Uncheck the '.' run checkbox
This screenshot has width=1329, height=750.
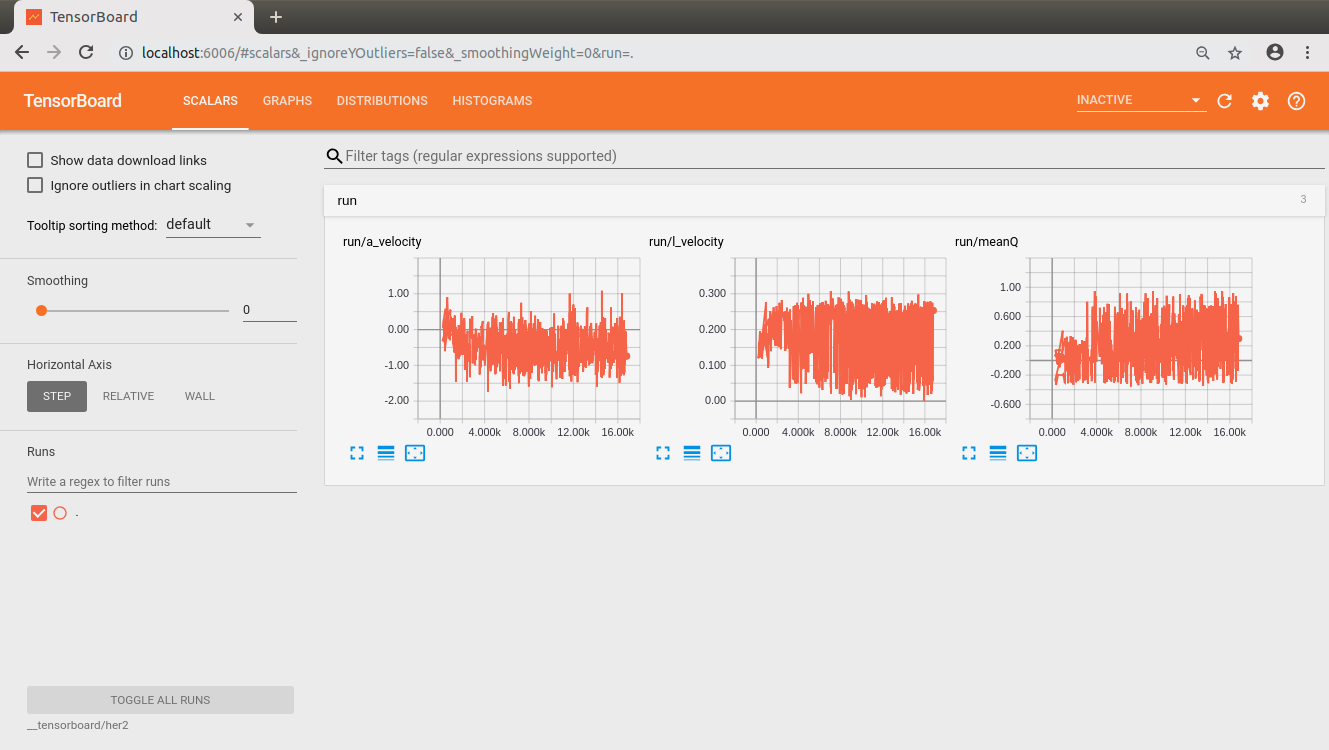point(39,513)
